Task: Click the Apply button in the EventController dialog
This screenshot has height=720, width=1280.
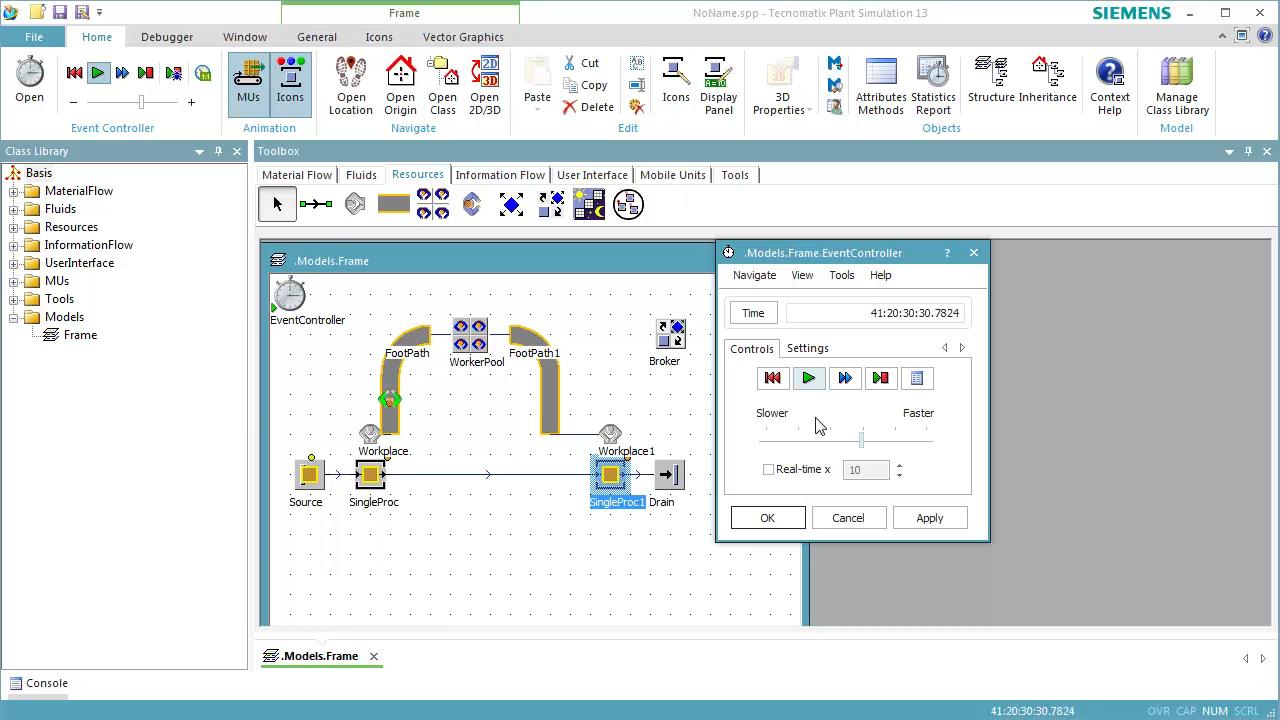Action: click(x=929, y=517)
